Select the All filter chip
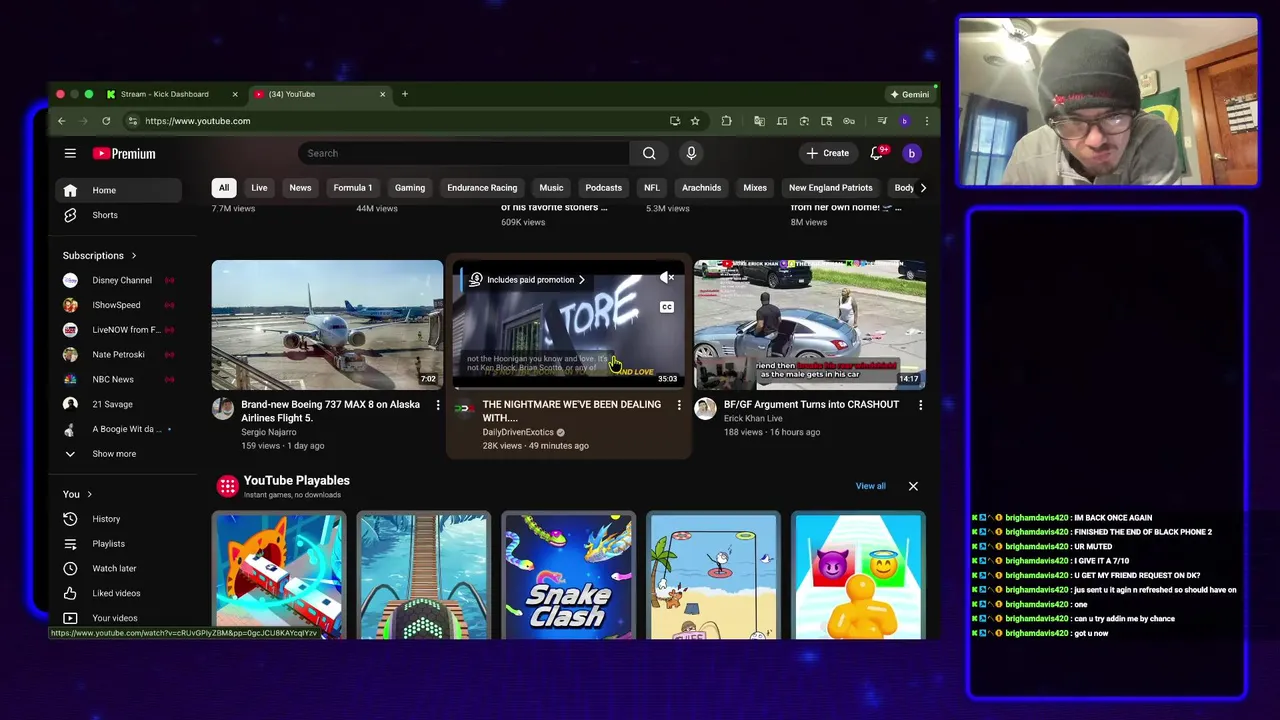Viewport: 1280px width, 720px height. coord(224,188)
